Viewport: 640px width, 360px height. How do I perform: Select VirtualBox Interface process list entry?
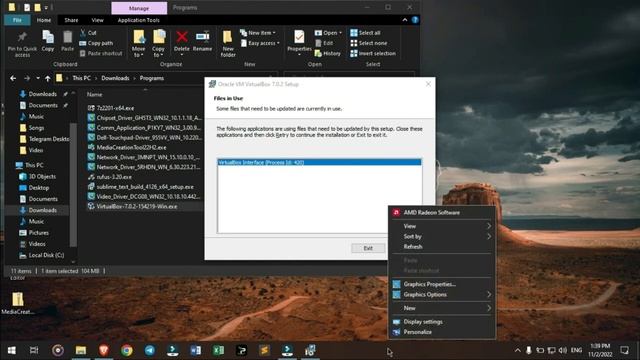pos(319,162)
